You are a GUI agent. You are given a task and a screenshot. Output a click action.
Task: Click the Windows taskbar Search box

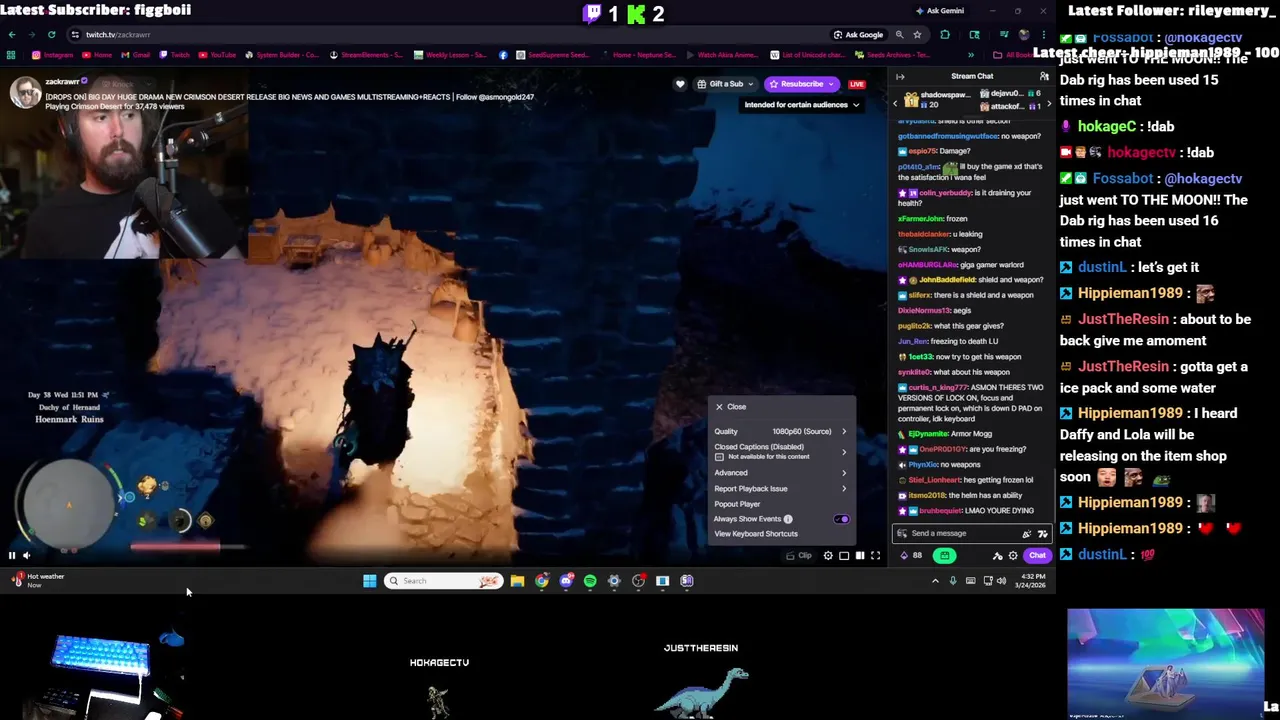(x=443, y=581)
